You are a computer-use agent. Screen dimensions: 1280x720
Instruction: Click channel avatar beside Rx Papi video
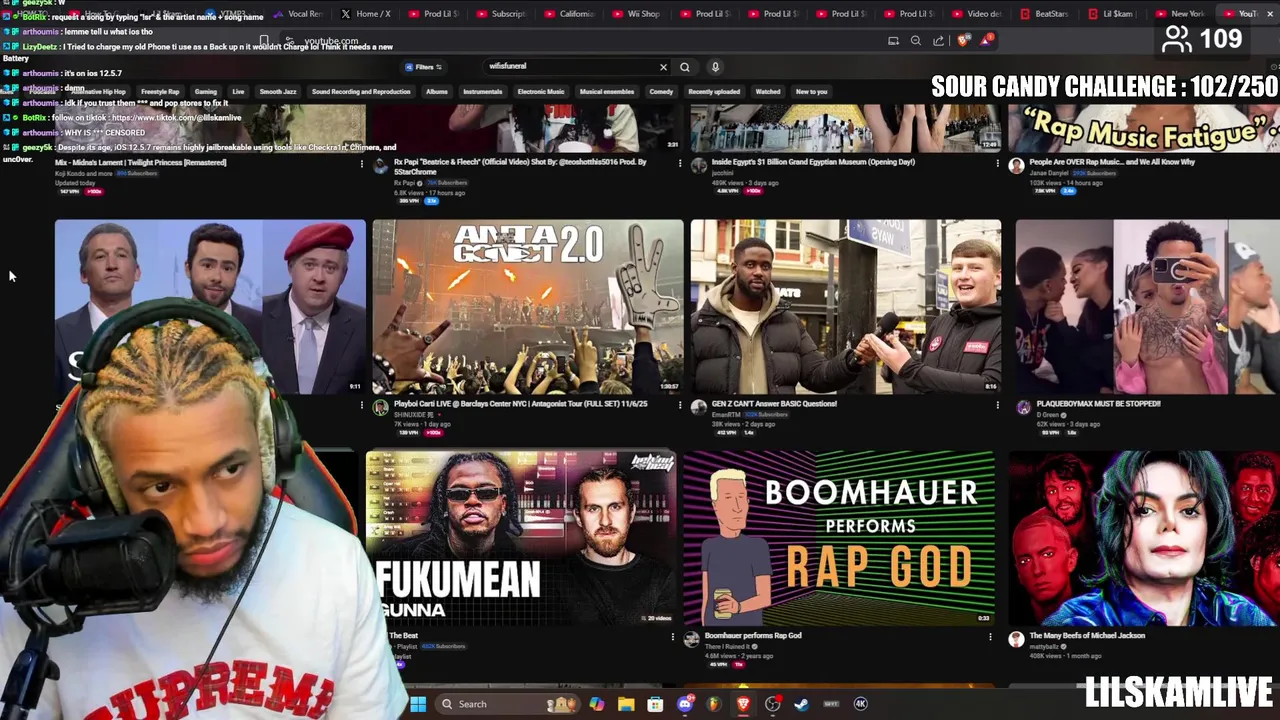click(x=380, y=166)
